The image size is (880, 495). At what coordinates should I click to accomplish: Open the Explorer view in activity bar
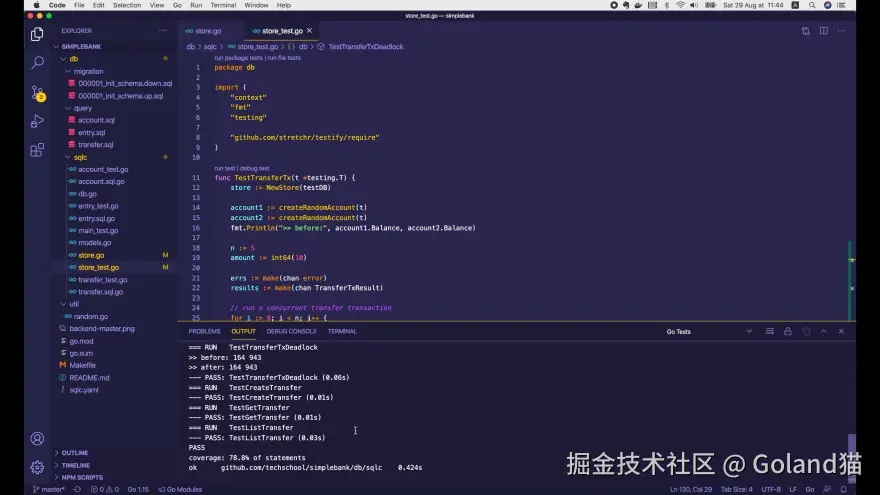click(x=37, y=34)
